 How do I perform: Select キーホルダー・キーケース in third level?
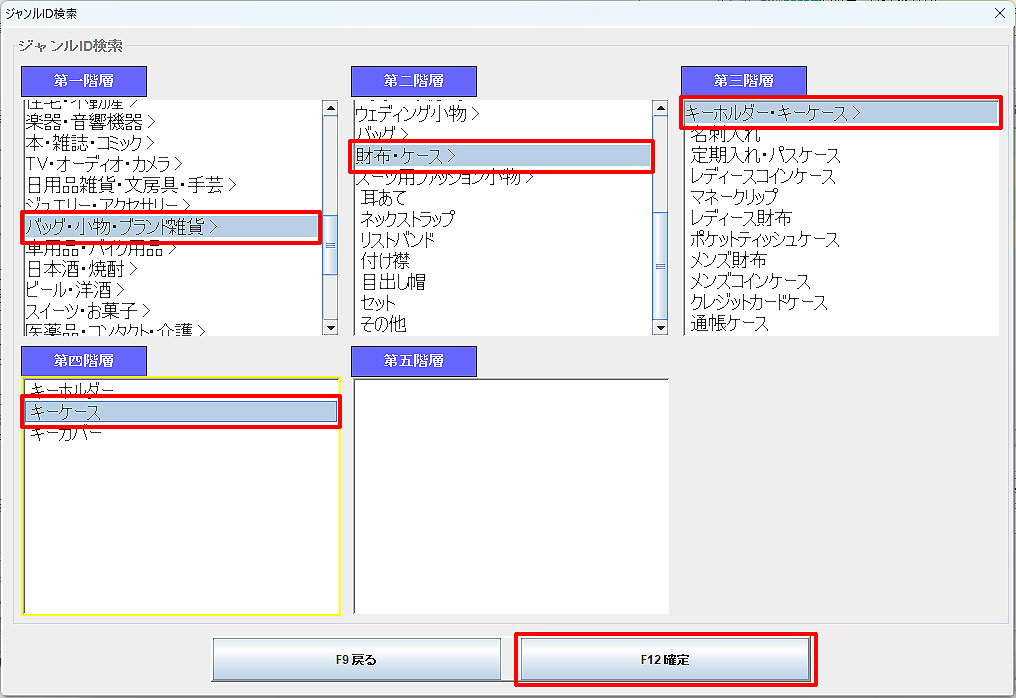(841, 113)
